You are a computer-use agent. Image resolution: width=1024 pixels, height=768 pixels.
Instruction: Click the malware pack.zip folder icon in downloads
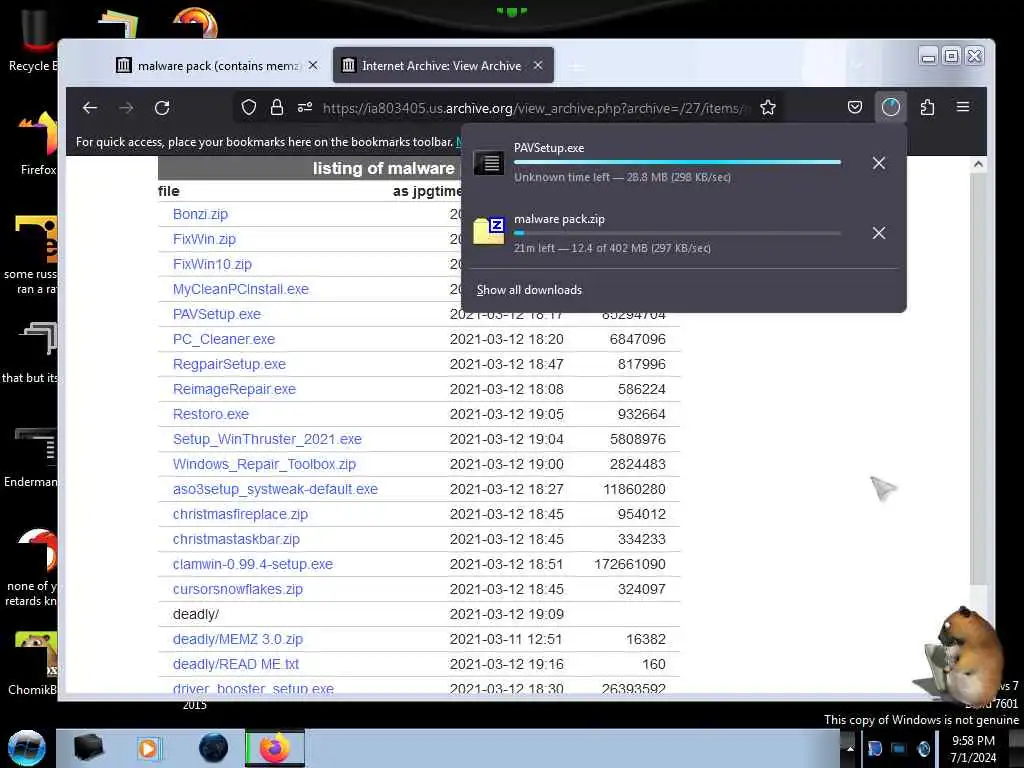coord(488,231)
